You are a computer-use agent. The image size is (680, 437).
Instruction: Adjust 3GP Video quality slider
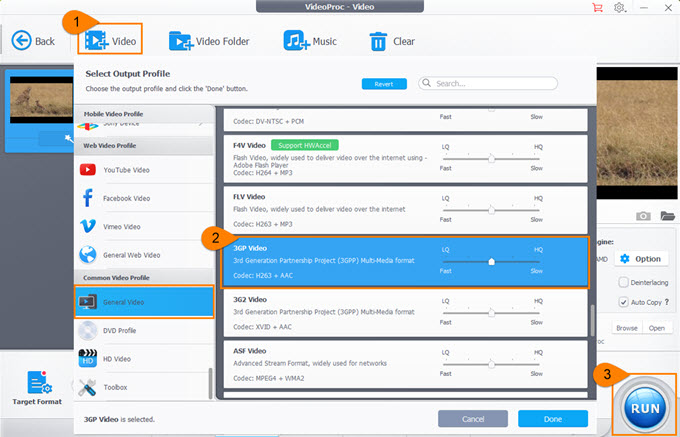(491, 261)
